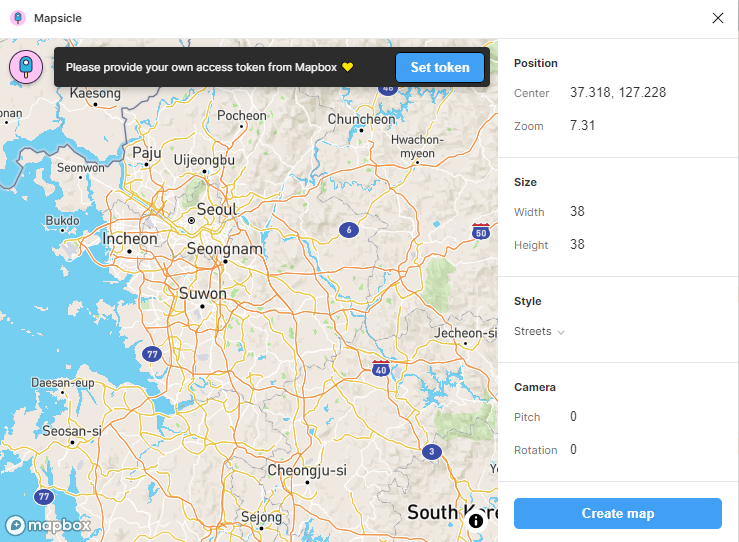The image size is (739, 542).
Task: Click the route 50 highway shield
Action: pos(481,232)
